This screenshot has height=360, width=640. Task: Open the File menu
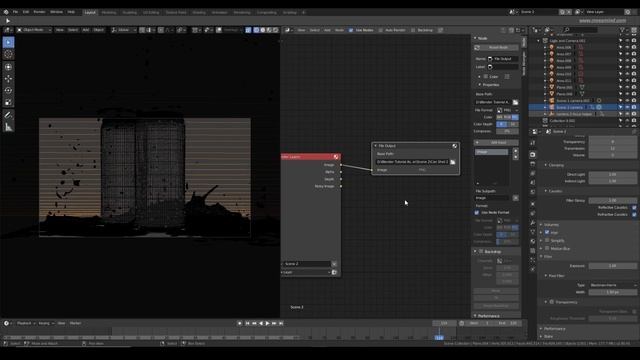click(15, 12)
